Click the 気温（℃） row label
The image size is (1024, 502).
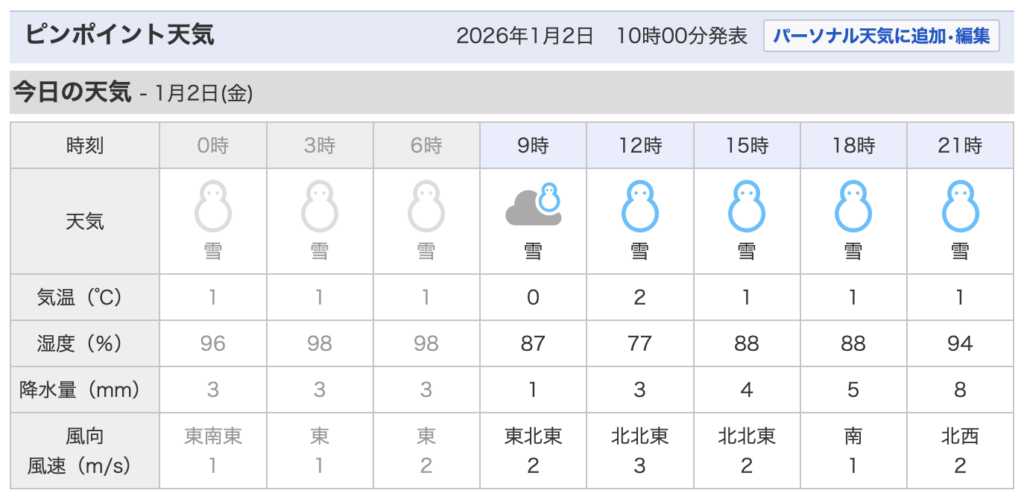(x=85, y=297)
